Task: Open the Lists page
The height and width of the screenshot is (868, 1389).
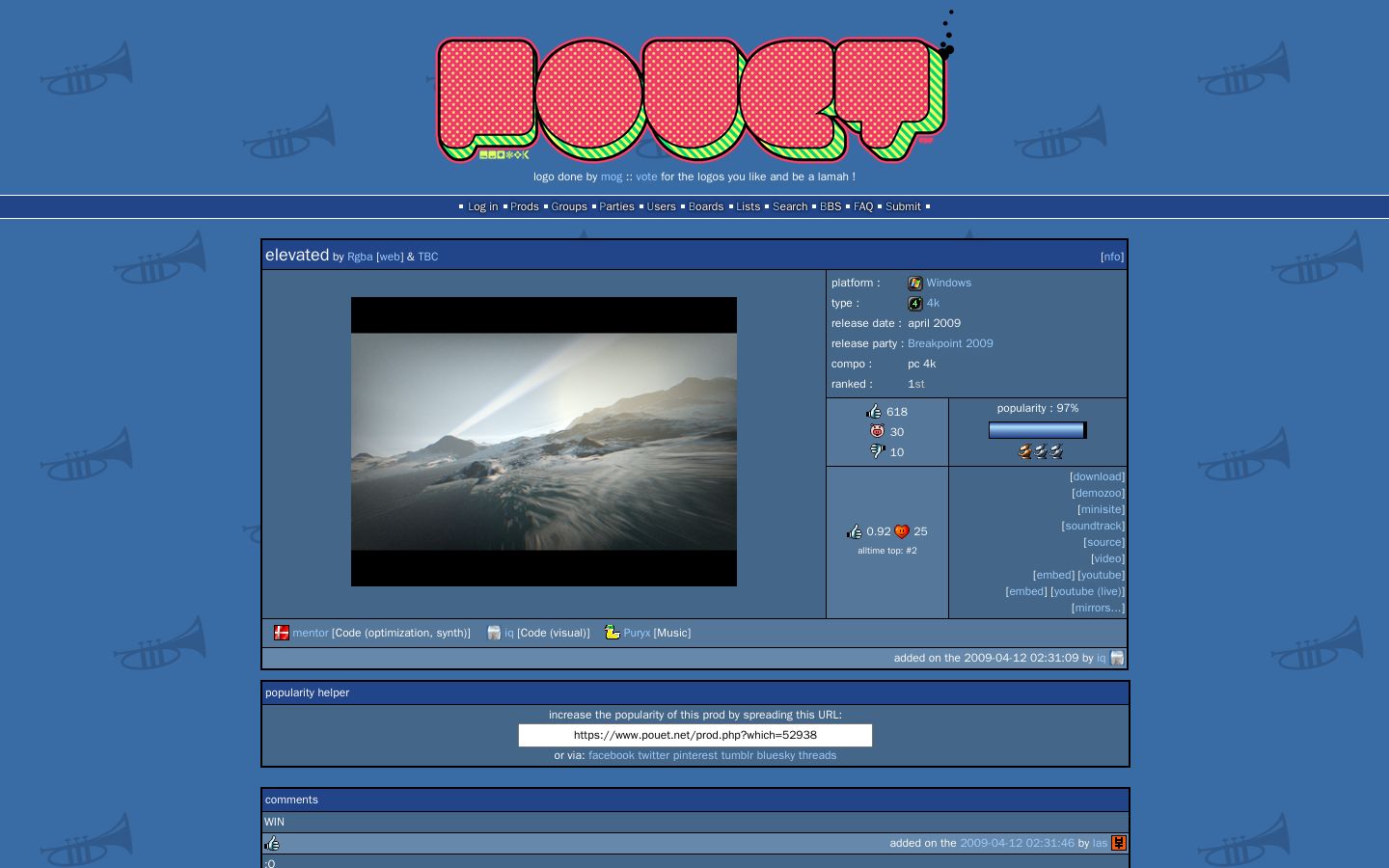Action: coord(749,206)
